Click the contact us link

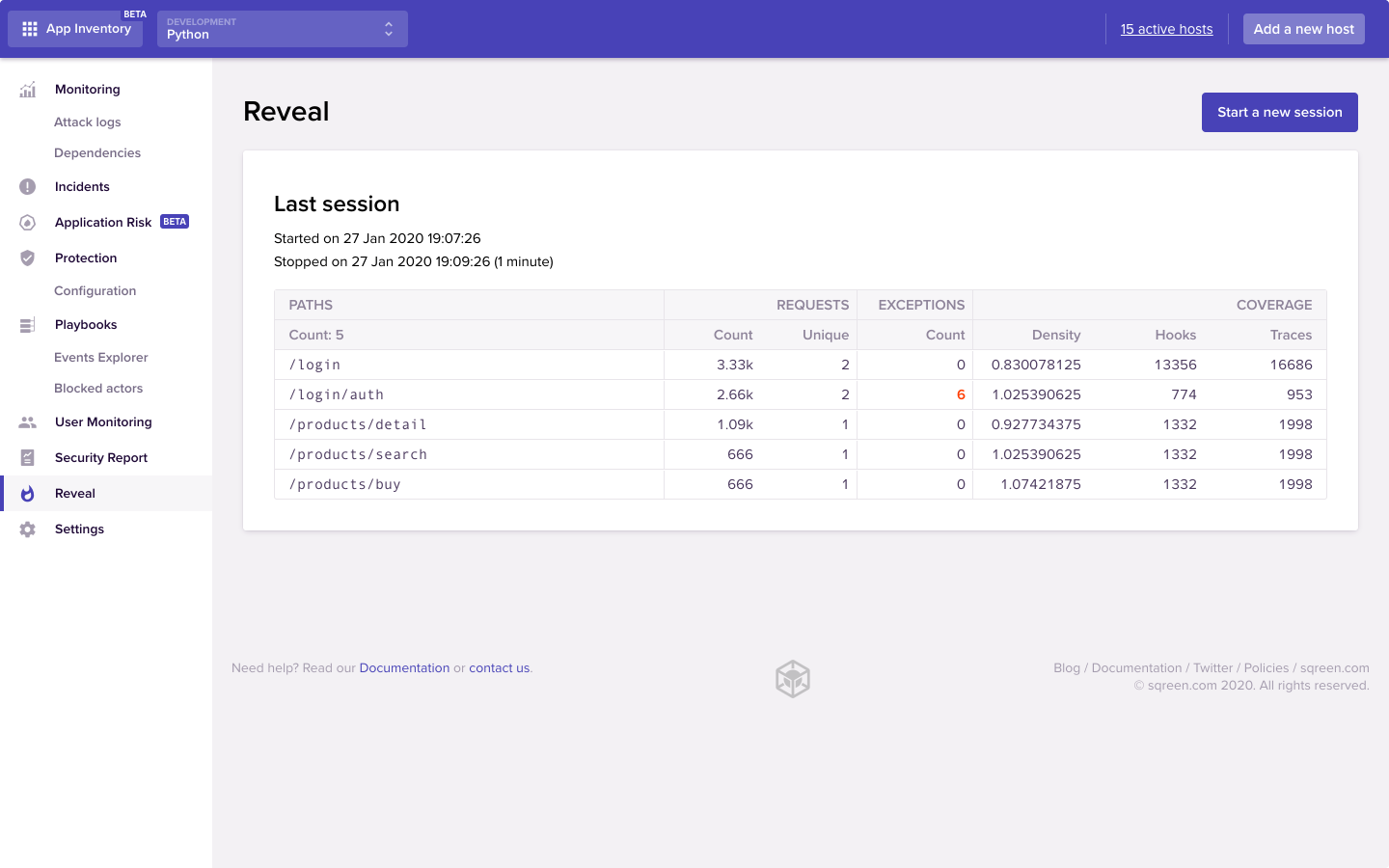pos(499,668)
